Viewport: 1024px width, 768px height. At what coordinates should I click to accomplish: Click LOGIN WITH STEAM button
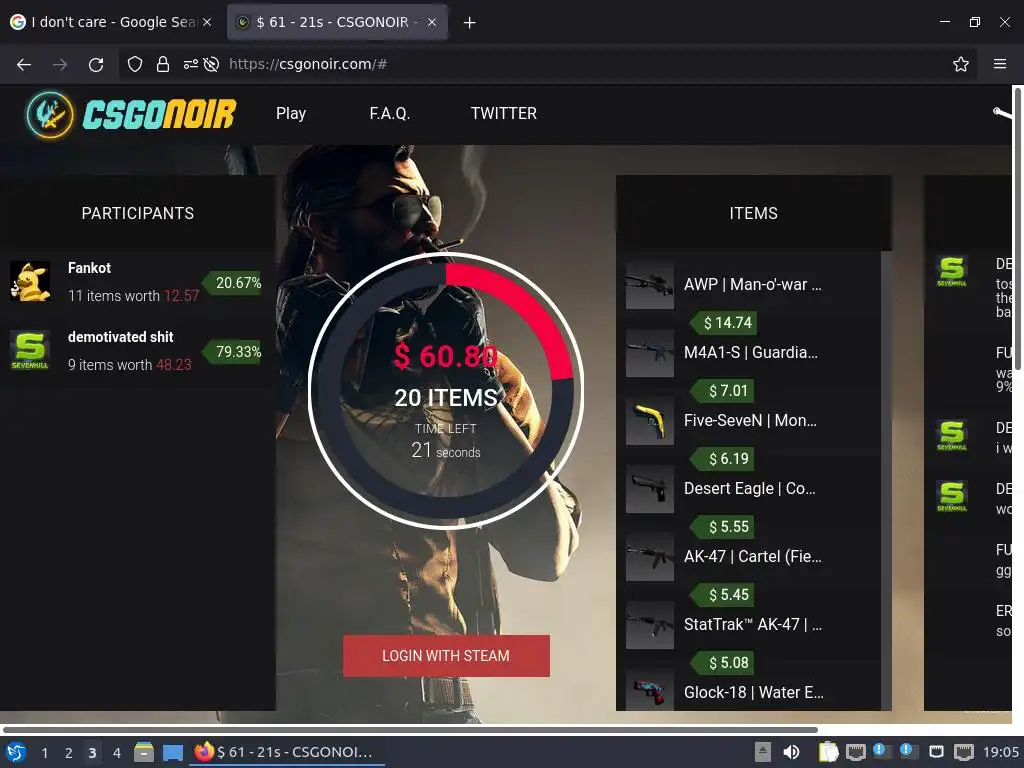tap(446, 656)
